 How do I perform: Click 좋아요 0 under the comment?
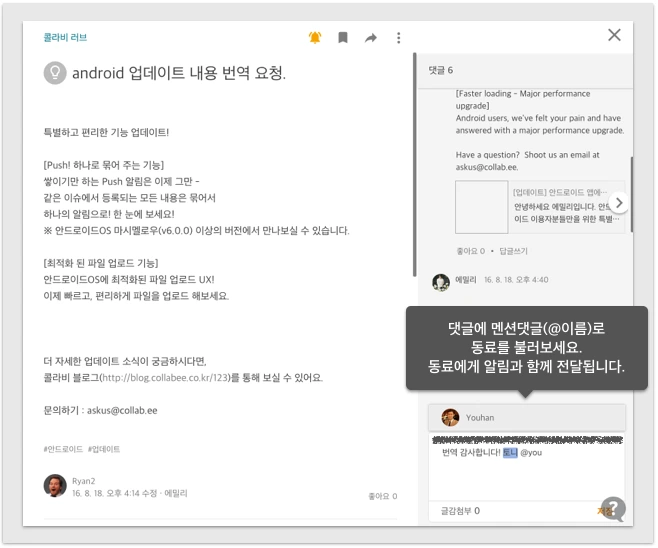click(470, 251)
